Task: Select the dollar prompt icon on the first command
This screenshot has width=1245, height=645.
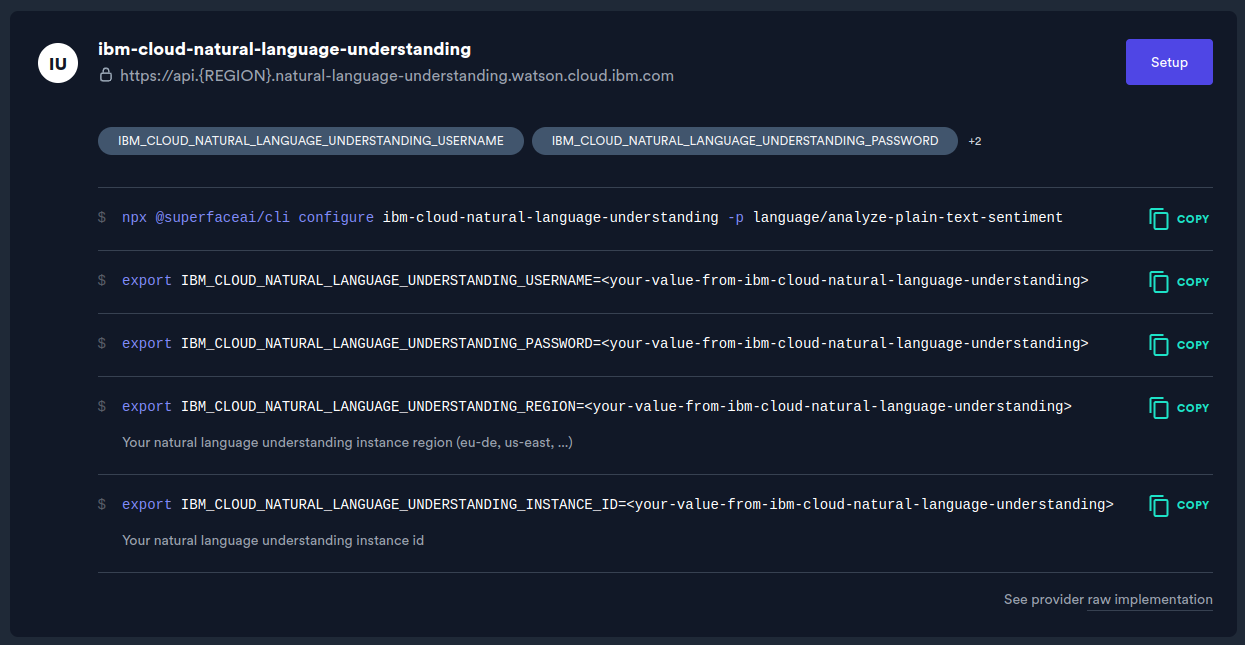Action: click(101, 217)
